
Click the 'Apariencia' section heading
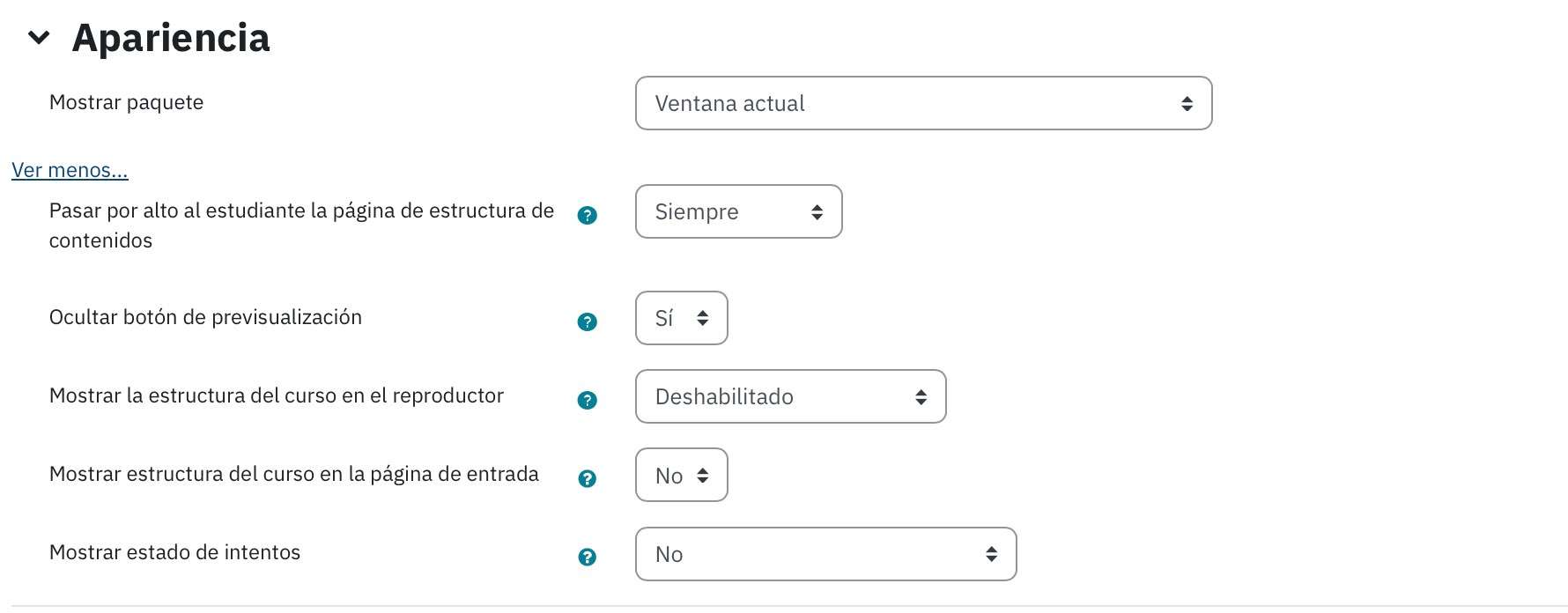click(171, 38)
